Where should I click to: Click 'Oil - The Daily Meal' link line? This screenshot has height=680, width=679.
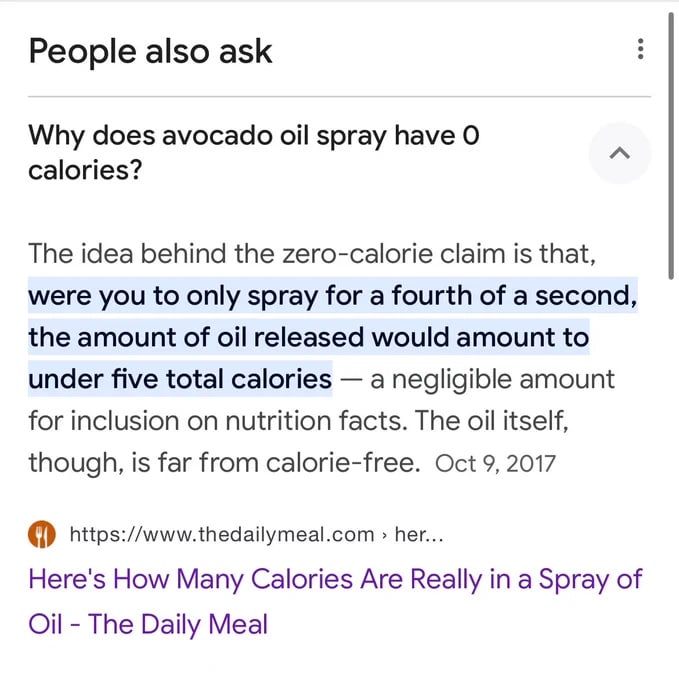pos(148,625)
